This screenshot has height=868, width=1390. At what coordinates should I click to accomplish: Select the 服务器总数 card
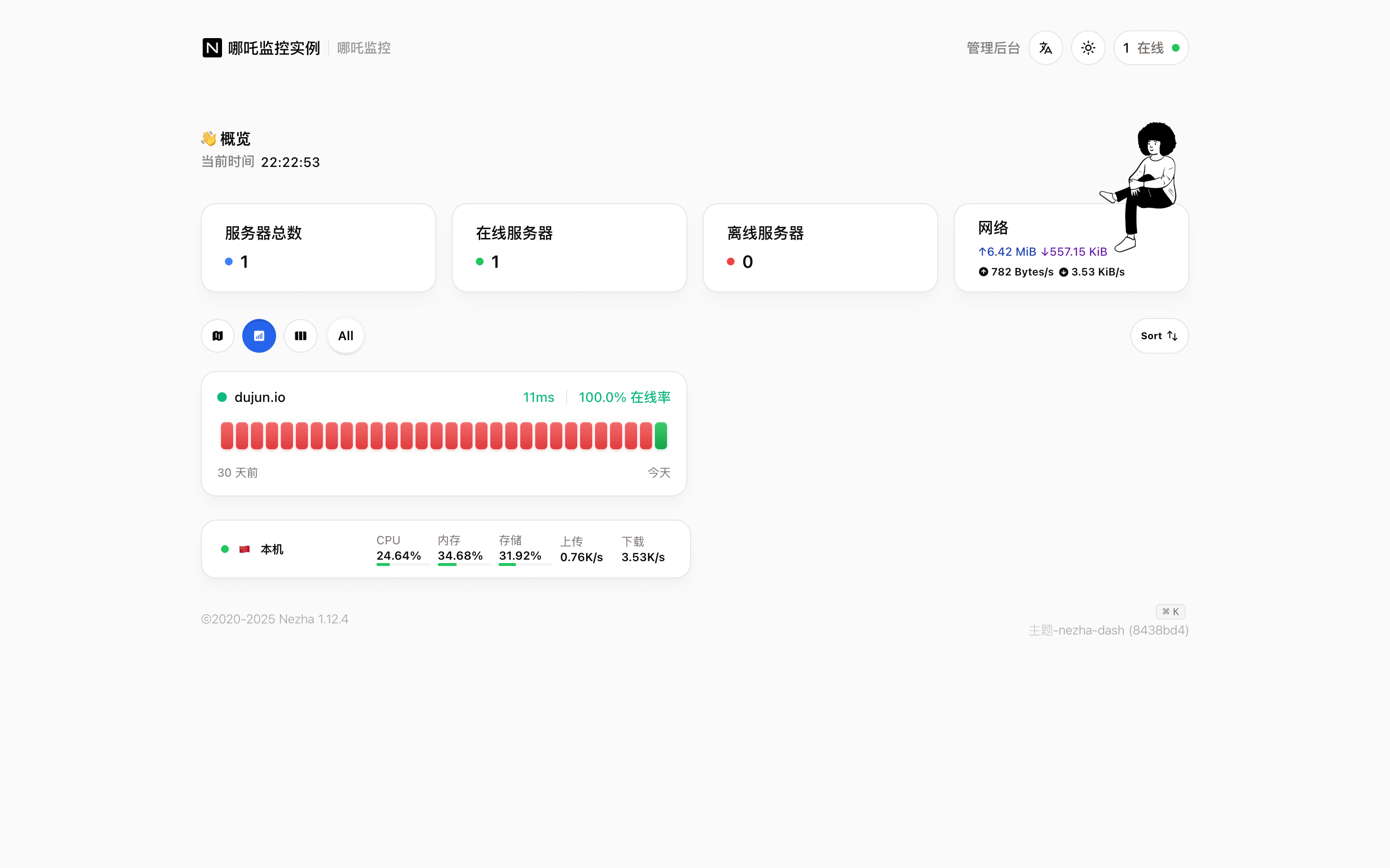[x=318, y=248]
